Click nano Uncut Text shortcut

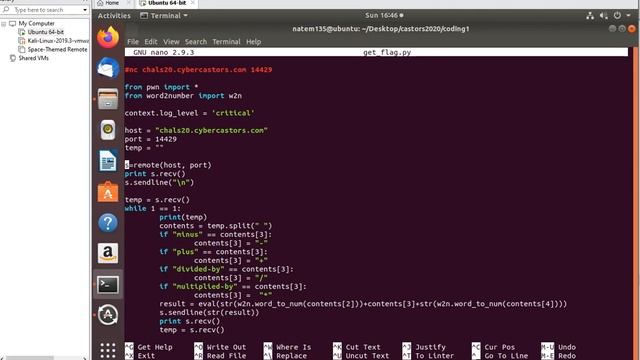click(x=361, y=356)
